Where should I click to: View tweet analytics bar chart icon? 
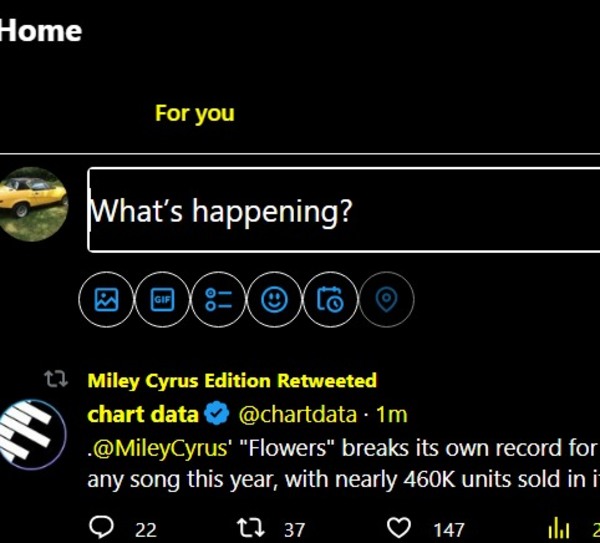pos(558,528)
